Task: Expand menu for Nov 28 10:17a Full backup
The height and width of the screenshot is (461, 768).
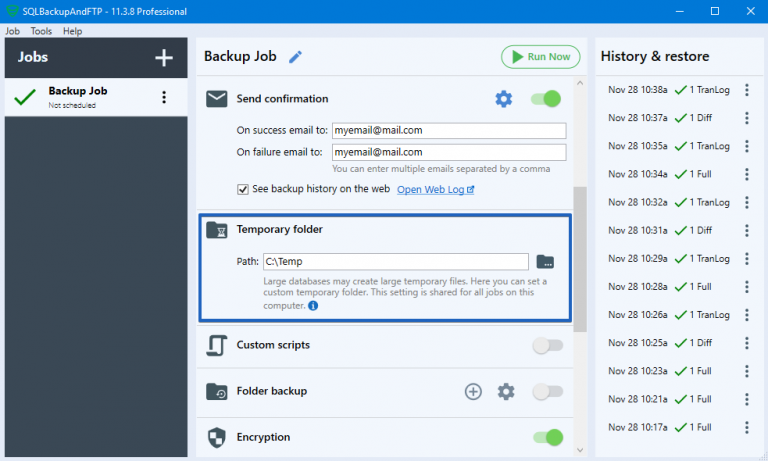Action: pos(746,427)
